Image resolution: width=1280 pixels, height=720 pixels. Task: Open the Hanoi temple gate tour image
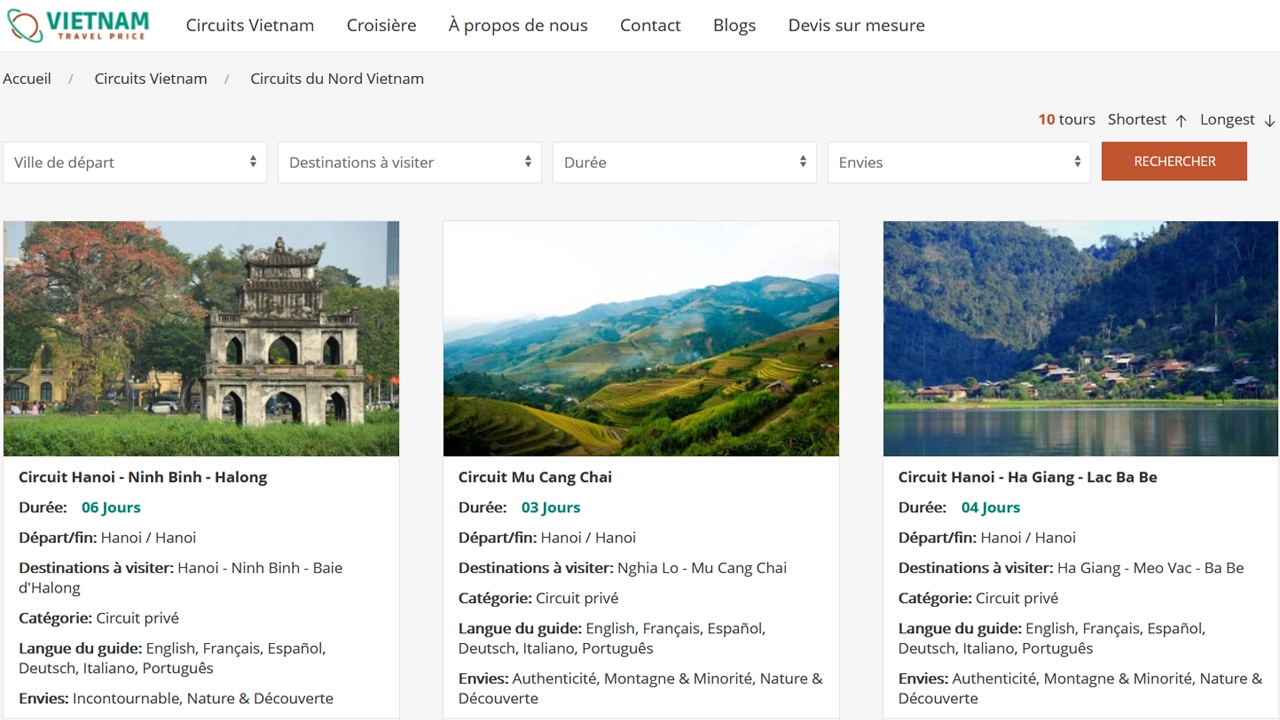(201, 338)
